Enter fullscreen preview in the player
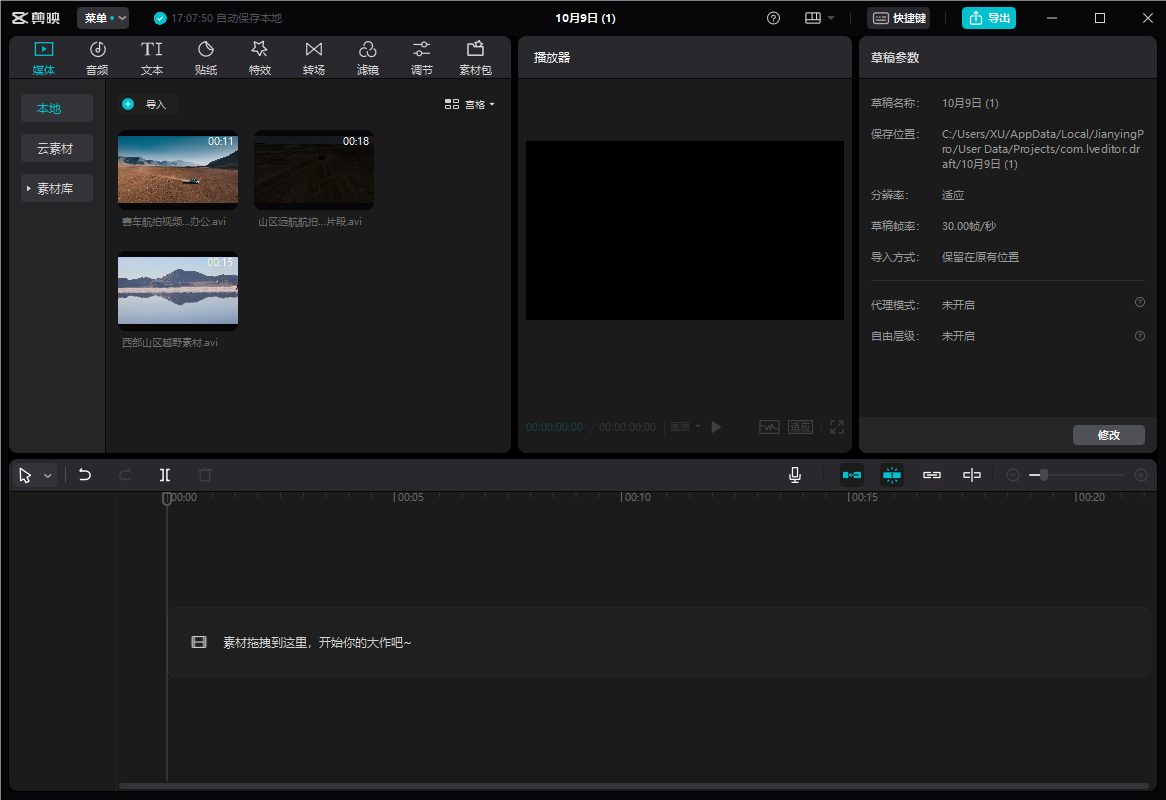 [x=837, y=427]
